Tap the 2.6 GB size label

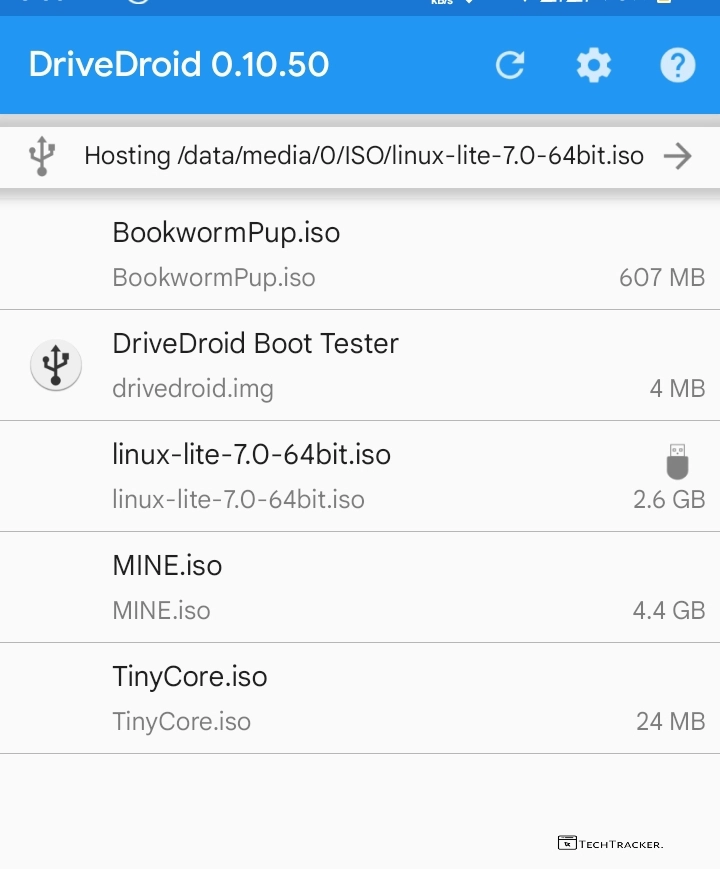click(668, 499)
